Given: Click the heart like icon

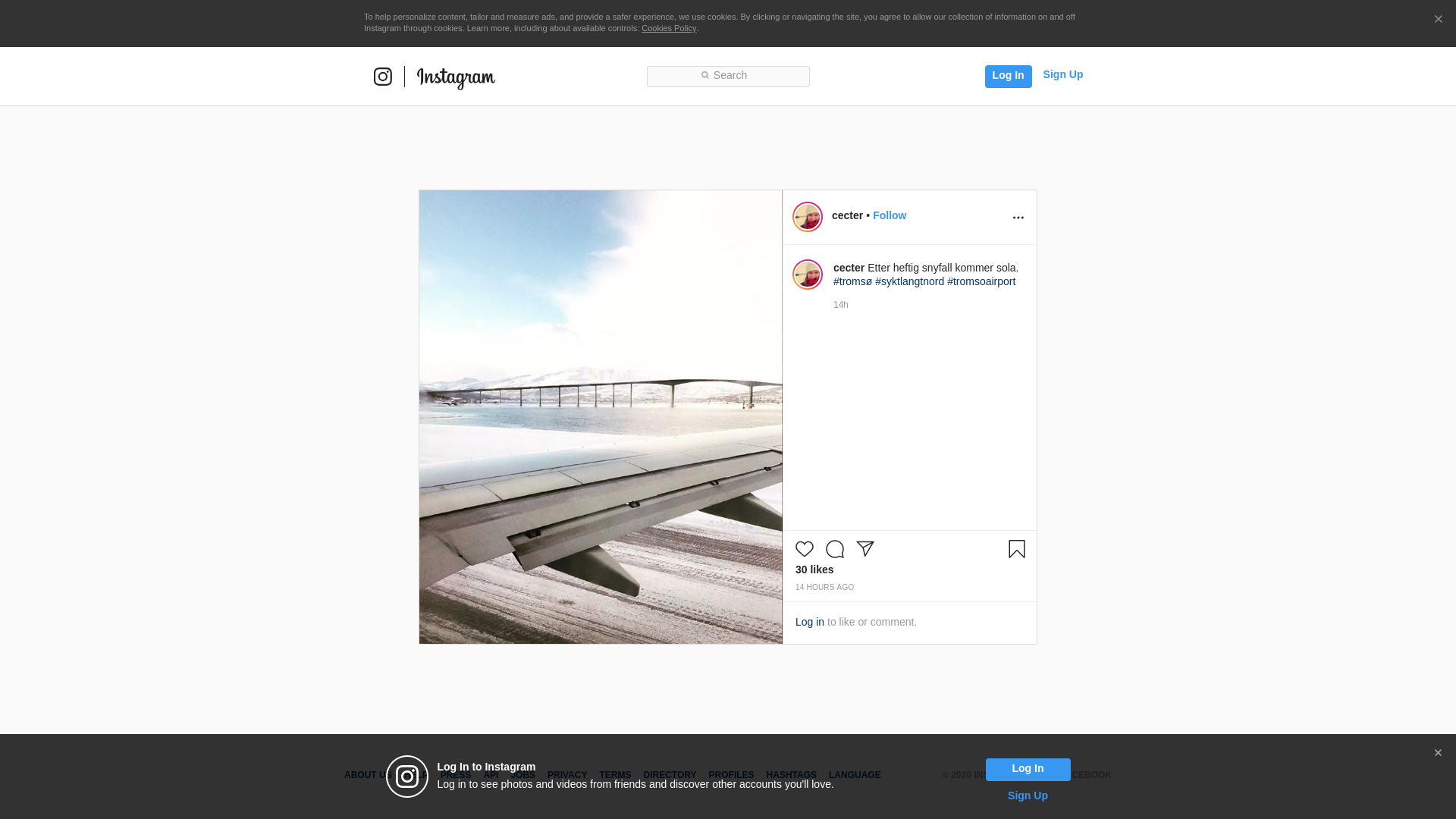Looking at the screenshot, I should (805, 549).
